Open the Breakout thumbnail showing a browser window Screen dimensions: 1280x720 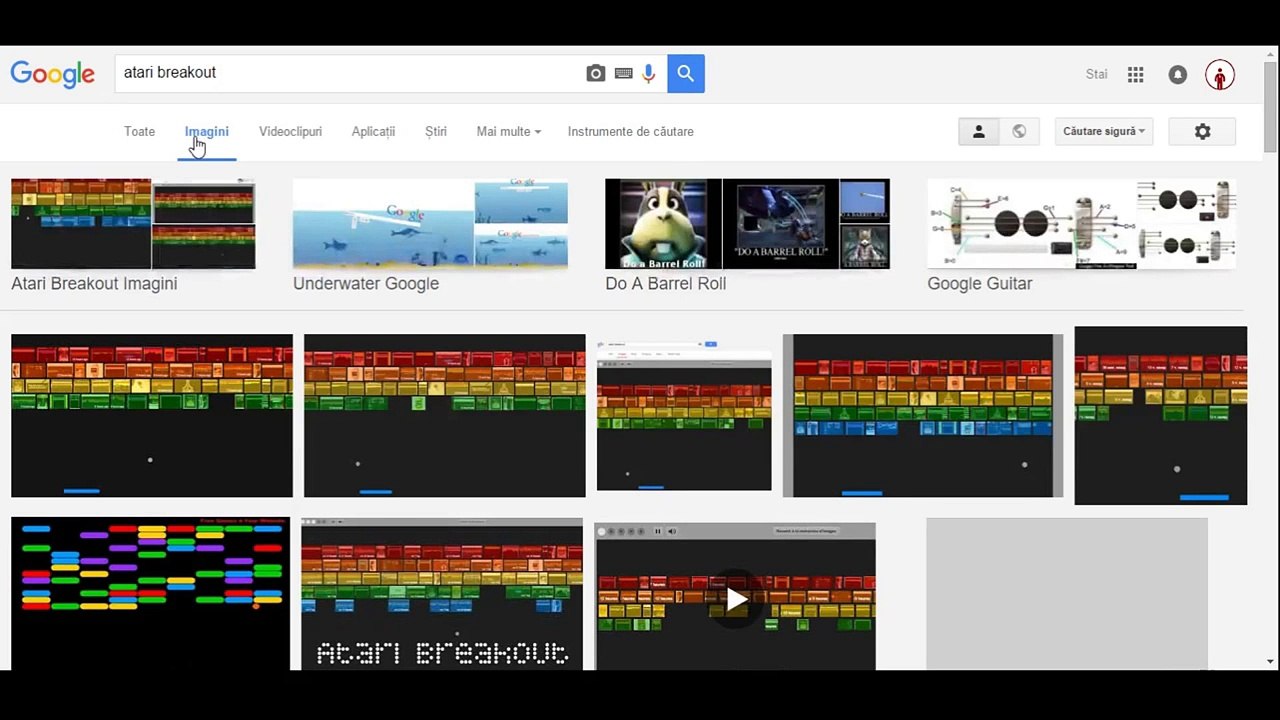click(x=684, y=415)
